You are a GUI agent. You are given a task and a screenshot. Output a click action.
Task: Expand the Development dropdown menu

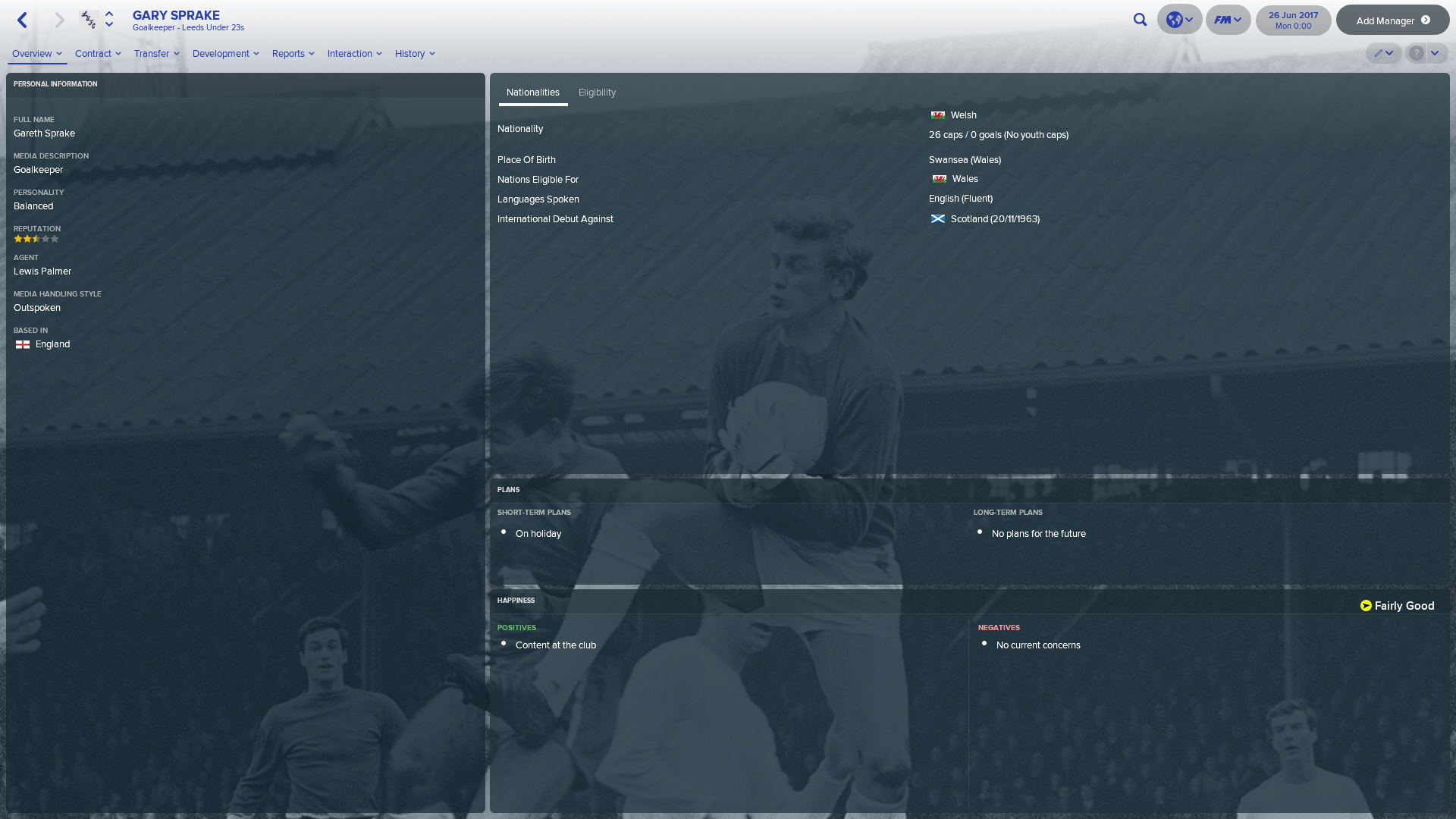tap(225, 54)
